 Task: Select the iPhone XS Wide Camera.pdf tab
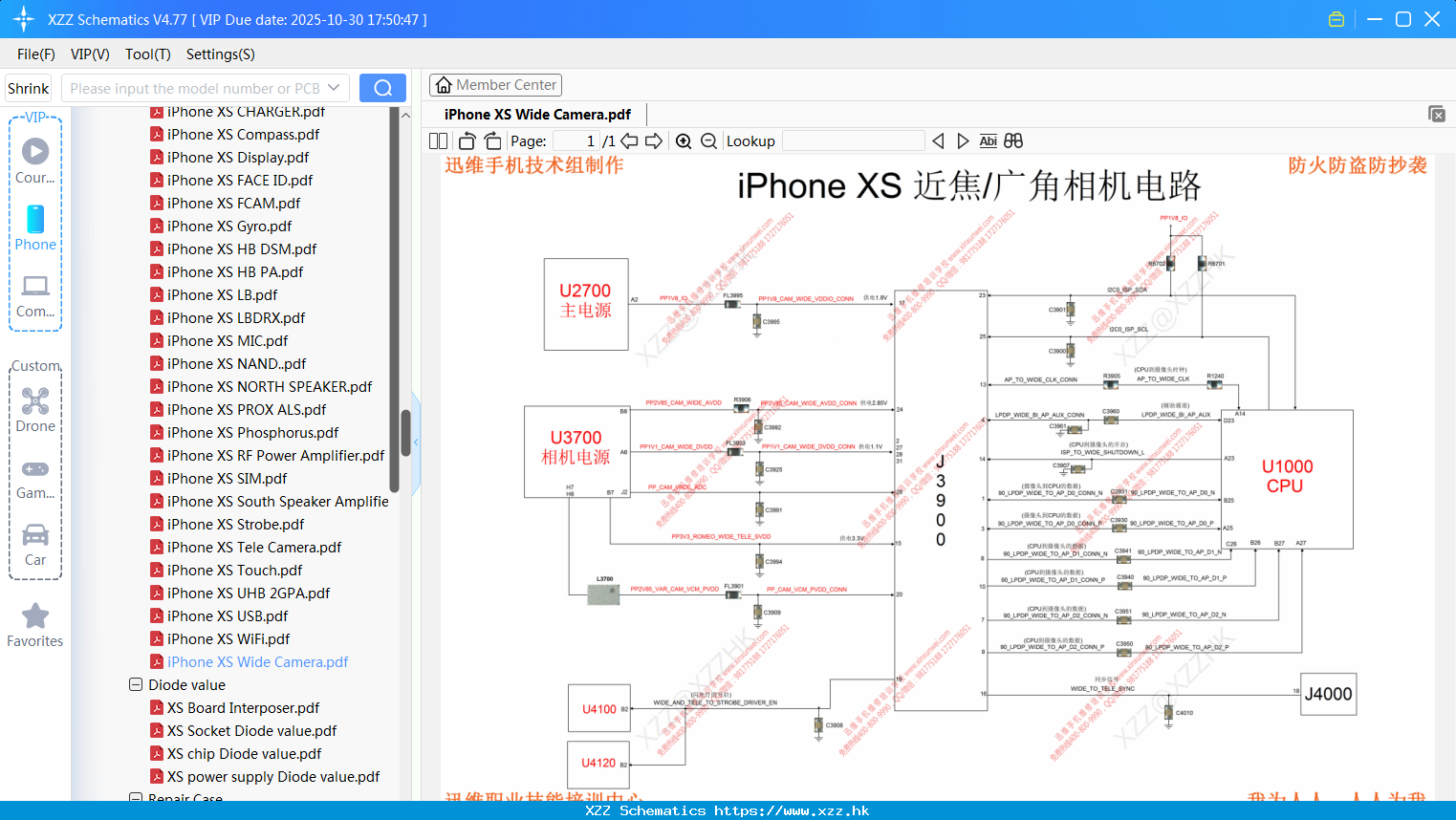pos(537,115)
